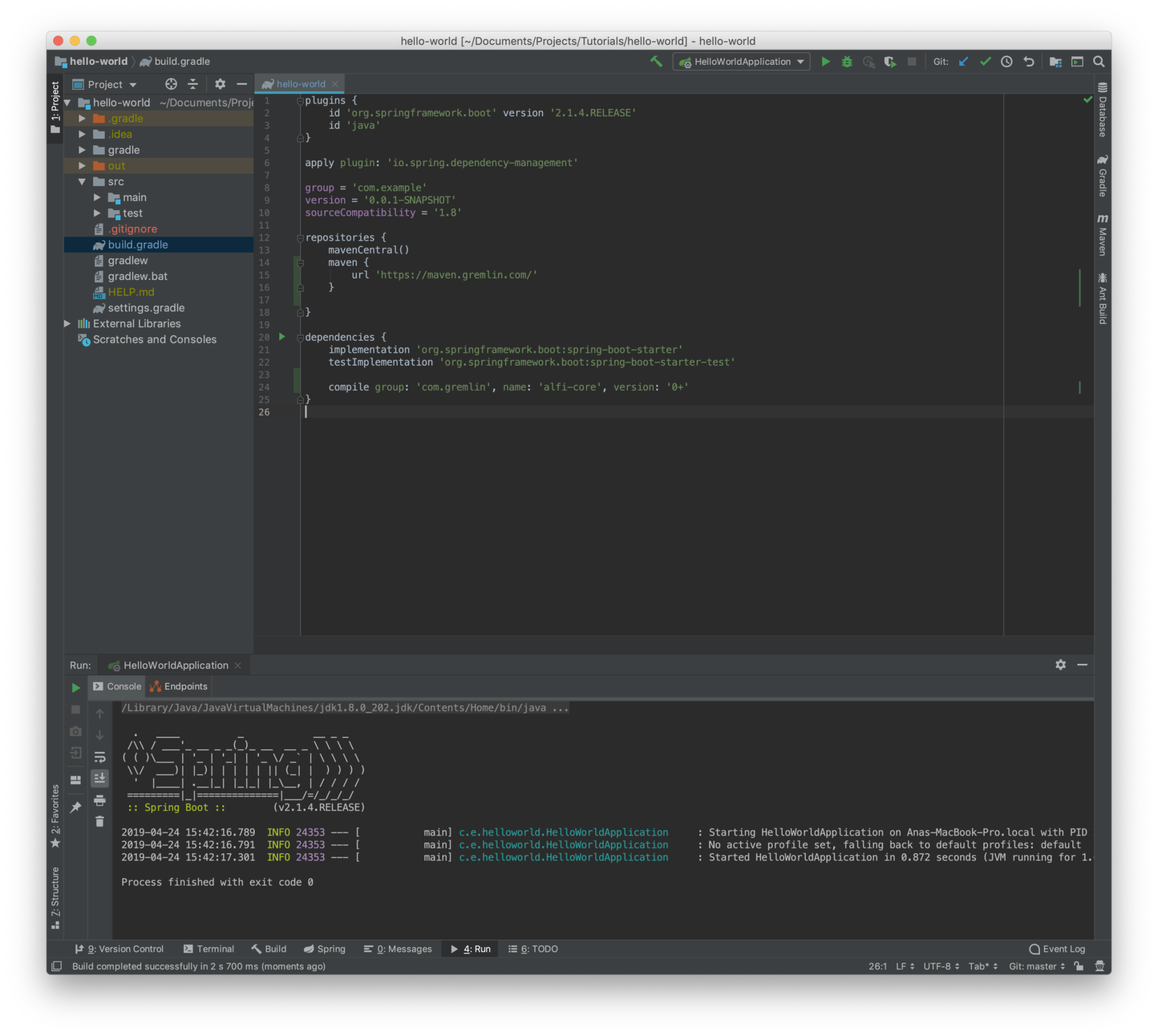This screenshot has height=1036, width=1158.
Task: Run HelloWorldApplication with the green play icon
Action: 826,61
